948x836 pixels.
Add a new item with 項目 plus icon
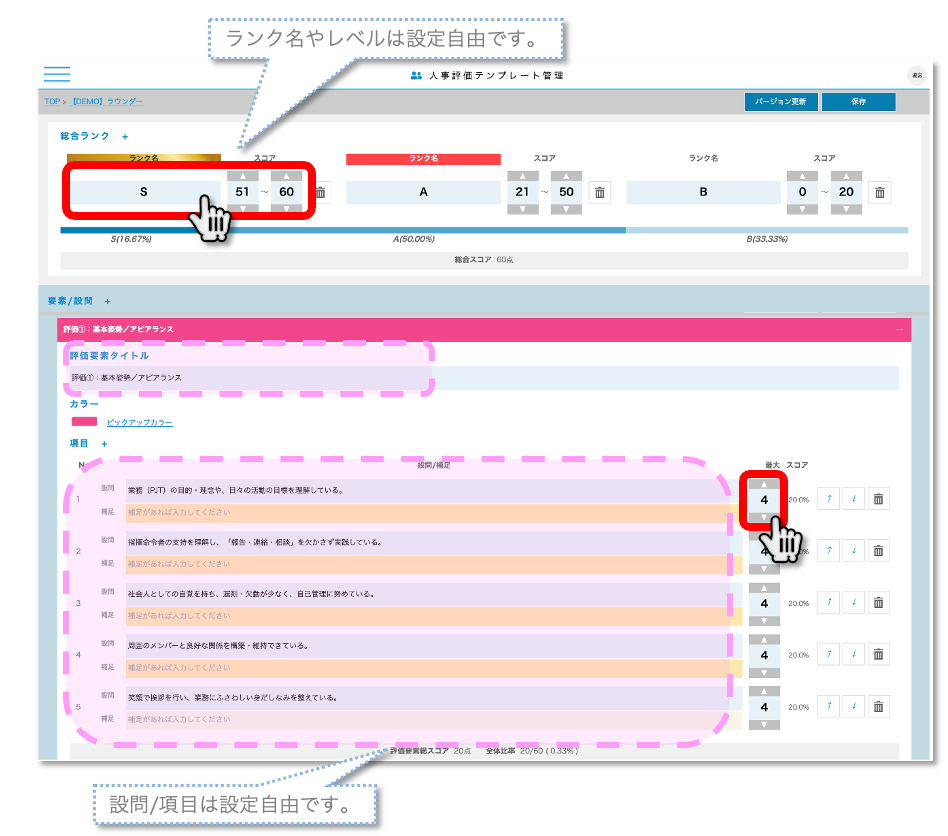pyautogui.click(x=102, y=444)
